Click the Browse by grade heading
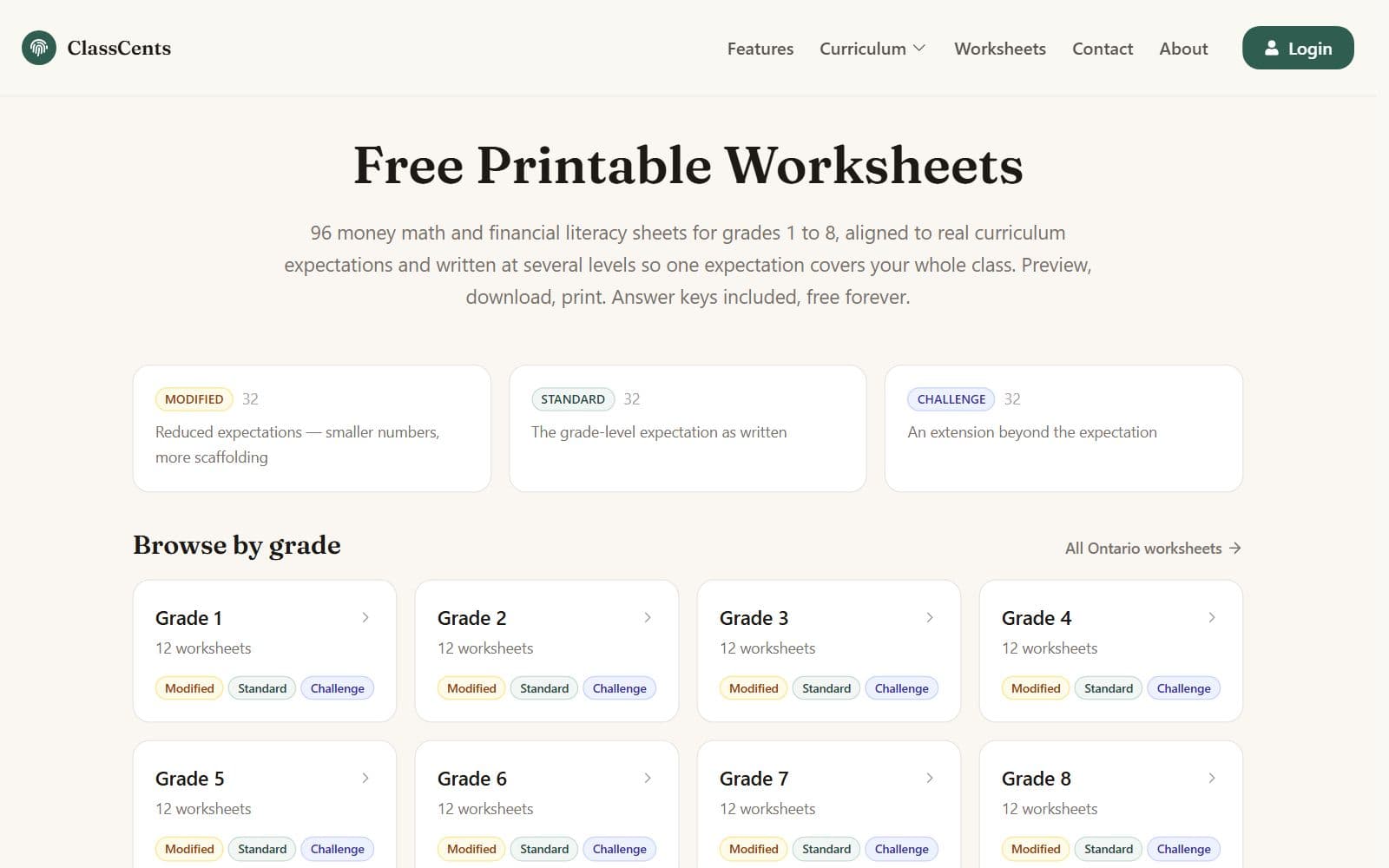Image resolution: width=1389 pixels, height=868 pixels. coord(237,545)
